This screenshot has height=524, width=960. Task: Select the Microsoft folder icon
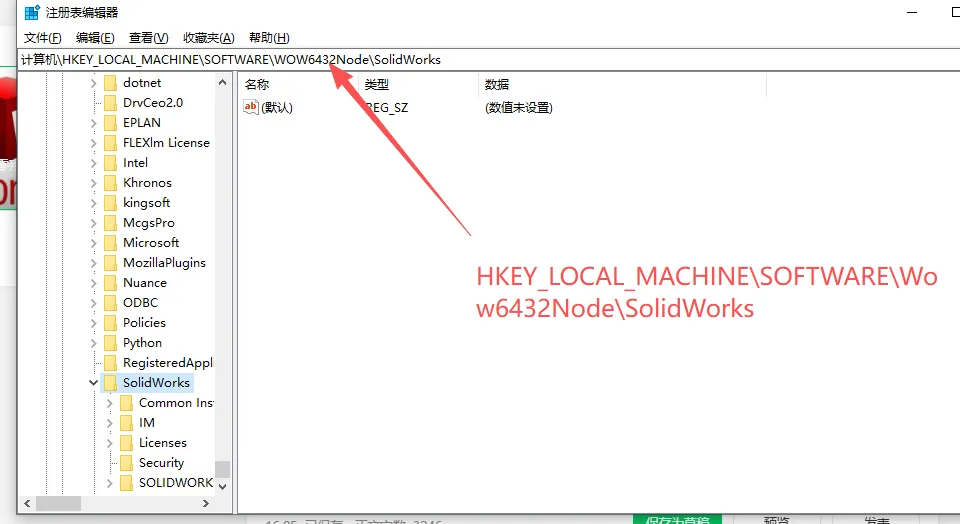[x=110, y=242]
